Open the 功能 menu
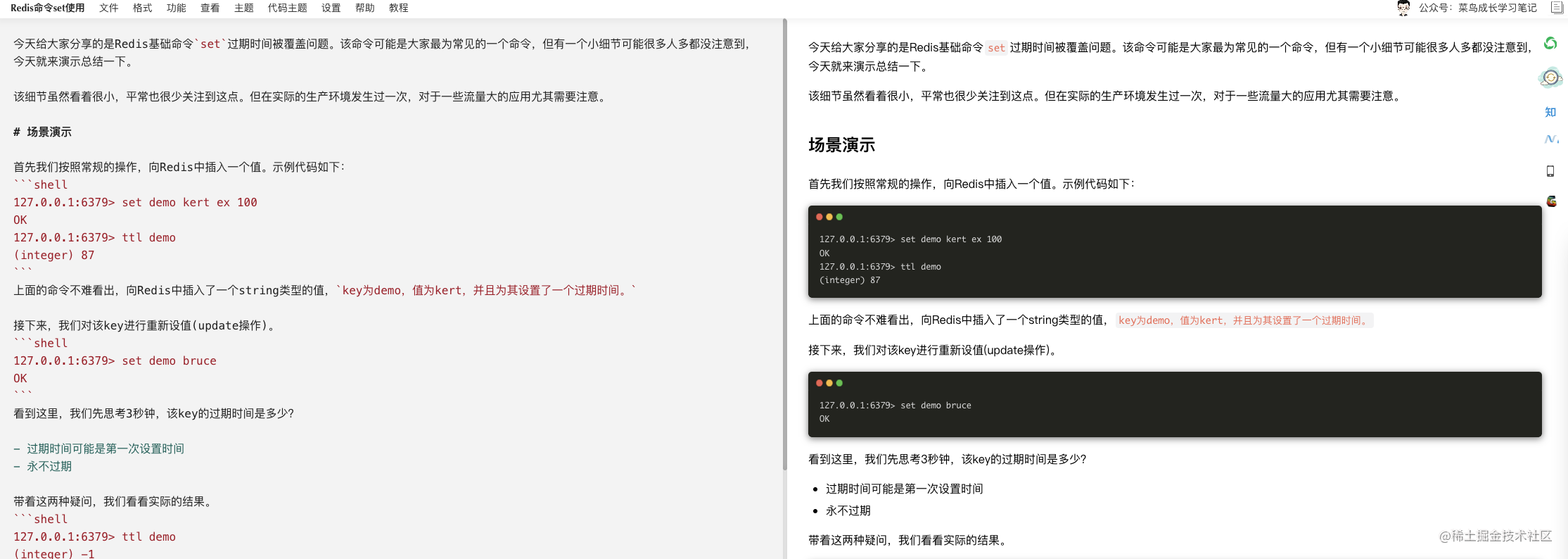Screen dimensions: 1568x559 [177, 8]
